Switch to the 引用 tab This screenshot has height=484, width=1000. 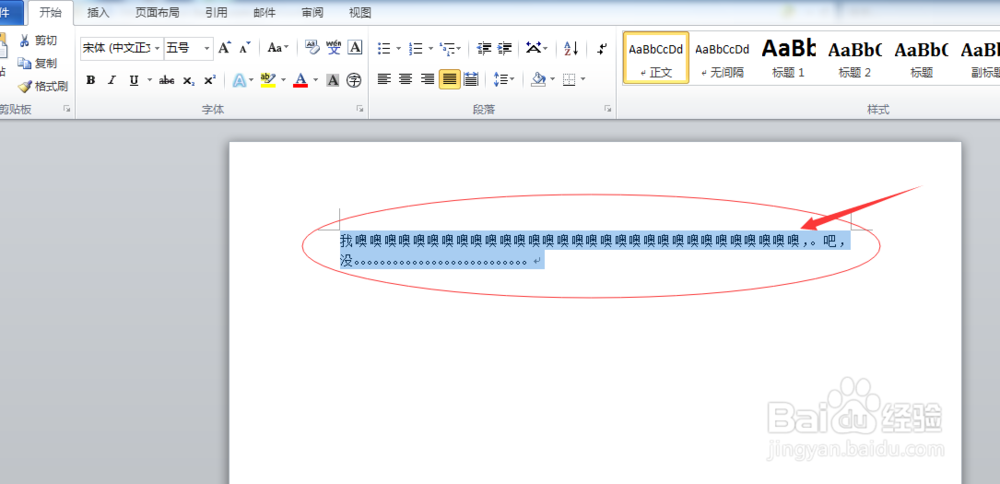(216, 13)
